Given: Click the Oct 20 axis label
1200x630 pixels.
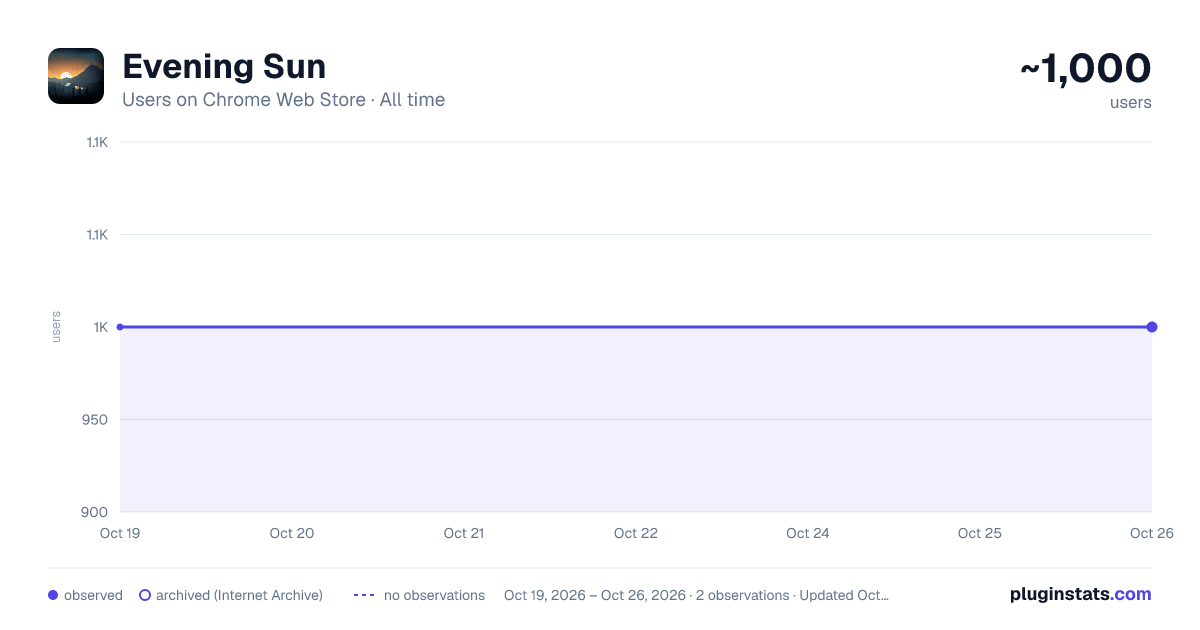Looking at the screenshot, I should coord(292,533).
